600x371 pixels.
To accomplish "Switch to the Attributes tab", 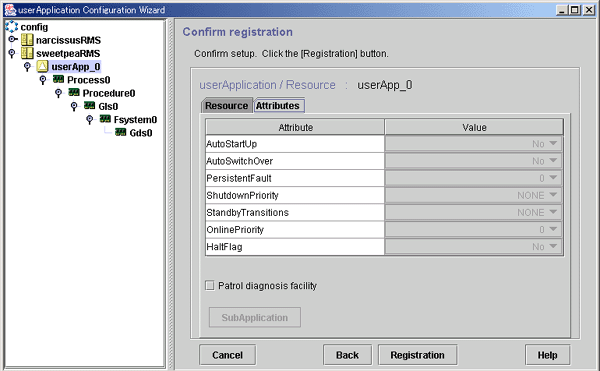I will click(278, 106).
